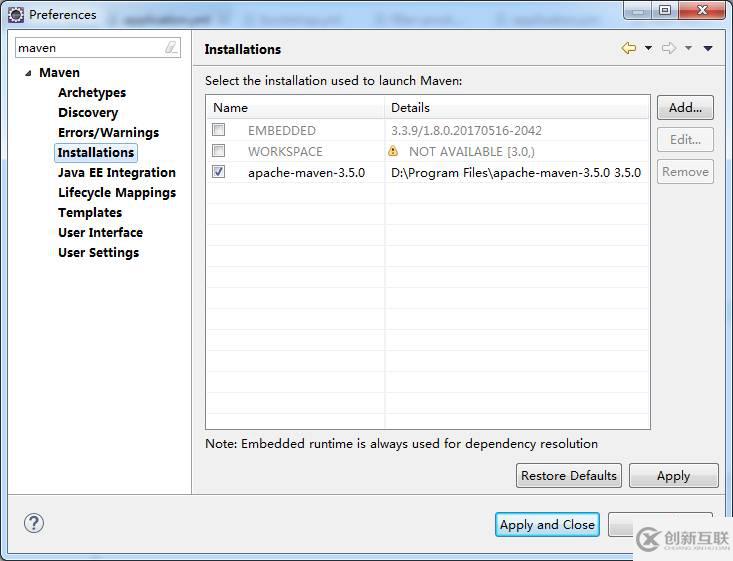This screenshot has width=733, height=561.
Task: Click the forward navigation arrow icon
Action: (668, 48)
